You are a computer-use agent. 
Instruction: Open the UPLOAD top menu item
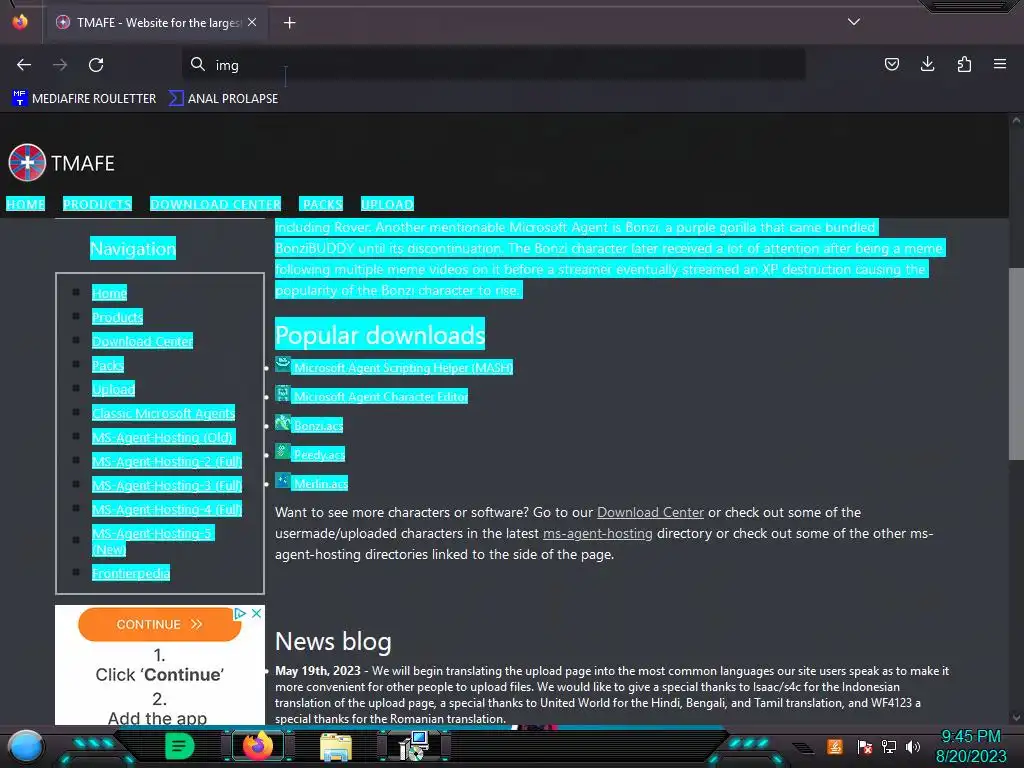point(387,204)
